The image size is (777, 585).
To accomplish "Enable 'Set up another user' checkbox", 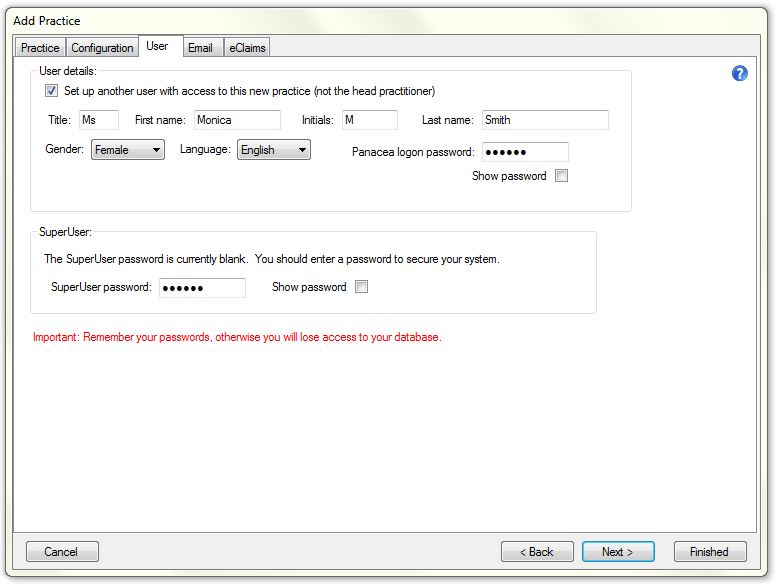I will (51, 91).
